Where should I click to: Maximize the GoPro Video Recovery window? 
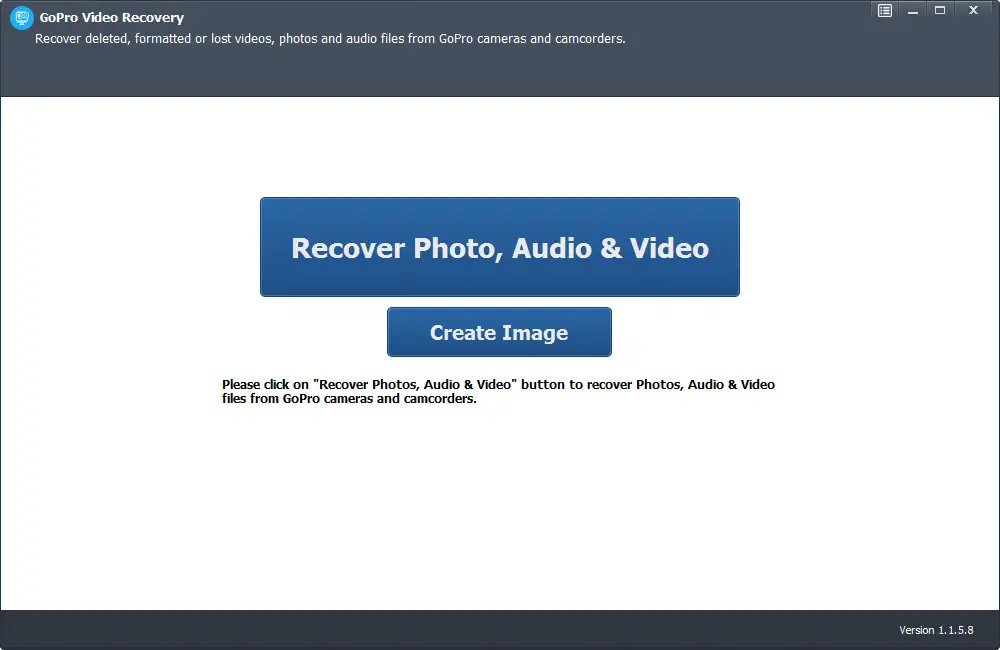940,10
